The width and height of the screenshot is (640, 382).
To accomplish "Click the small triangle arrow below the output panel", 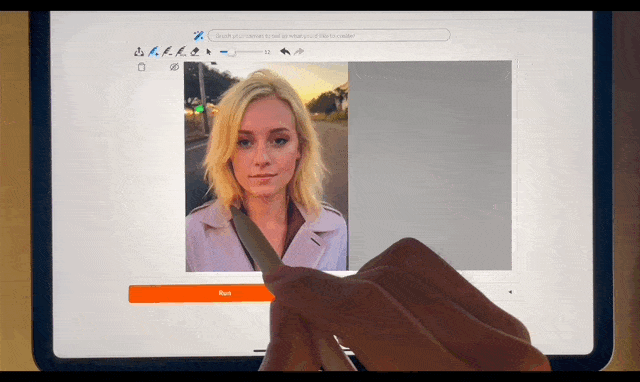I will [x=510, y=292].
